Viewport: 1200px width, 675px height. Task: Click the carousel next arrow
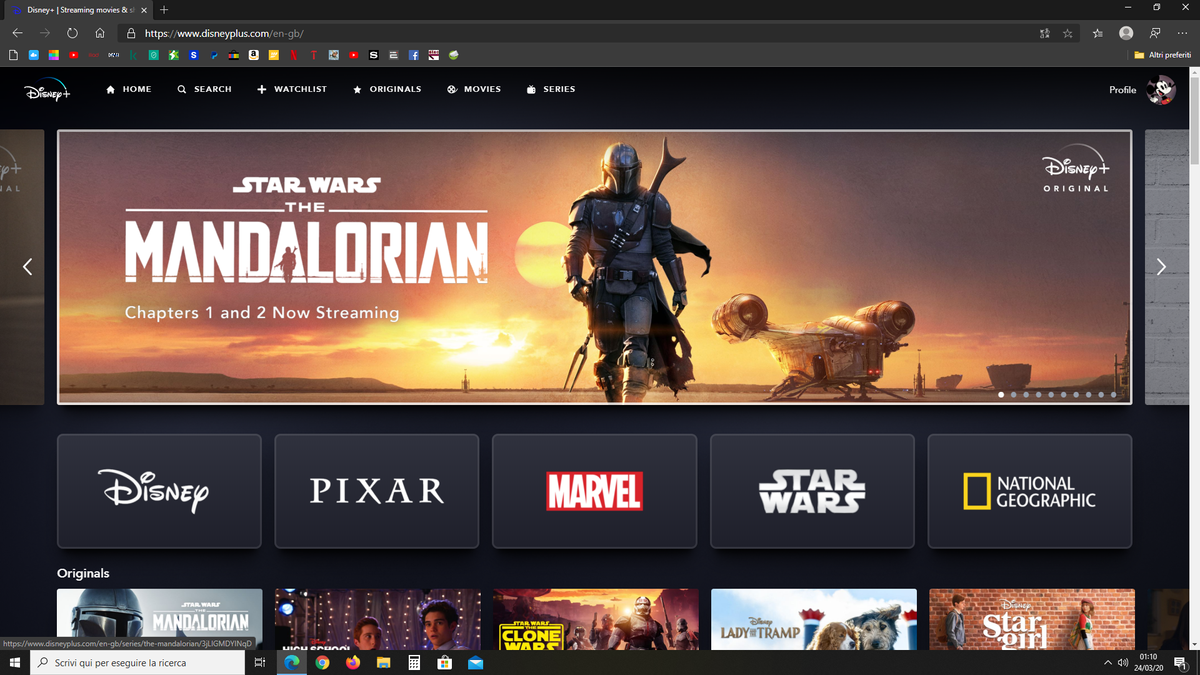[1160, 266]
